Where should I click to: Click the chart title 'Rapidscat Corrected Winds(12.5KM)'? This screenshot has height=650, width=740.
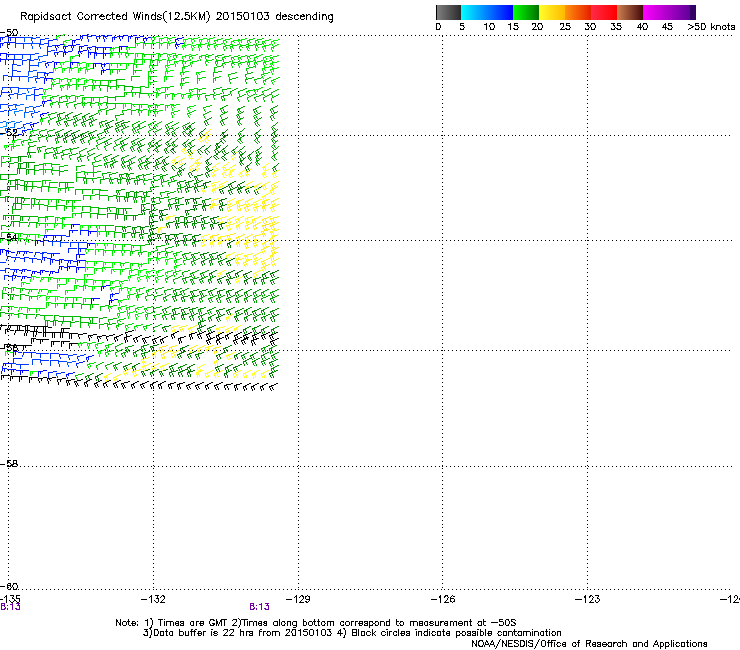tap(115, 17)
